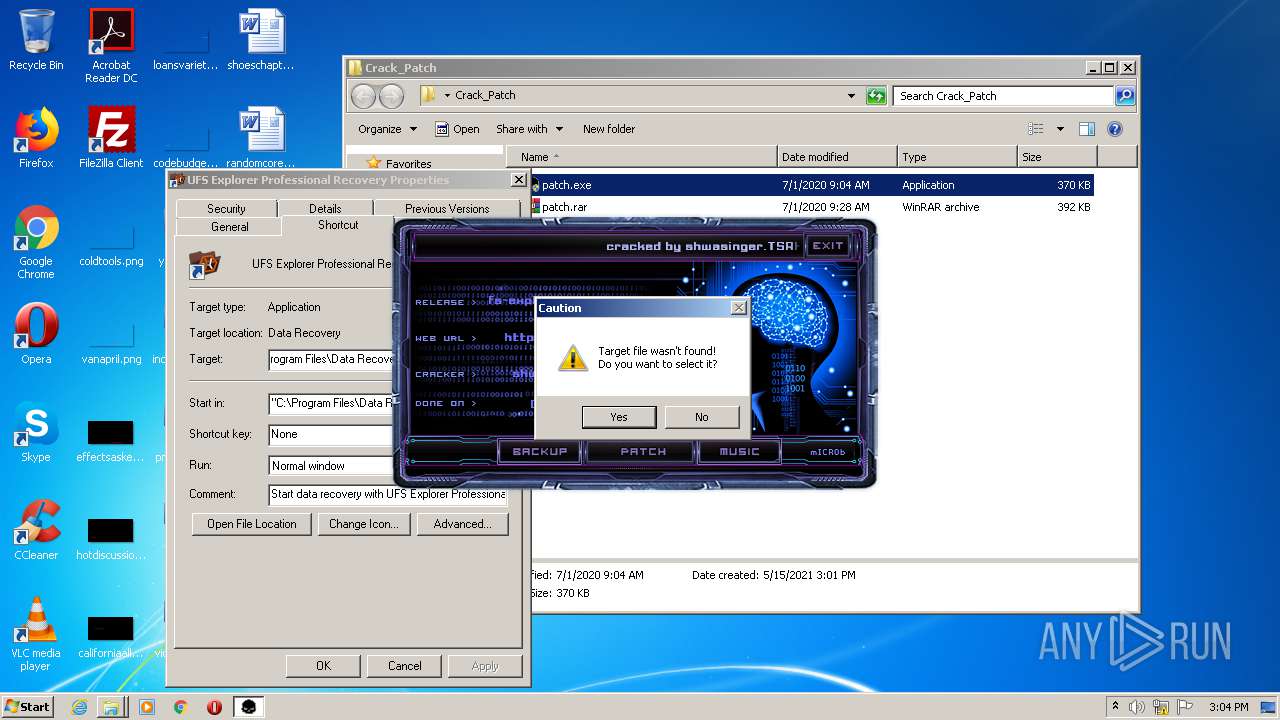Click Yes in the Caution dialog
This screenshot has width=1280, height=720.
(619, 417)
